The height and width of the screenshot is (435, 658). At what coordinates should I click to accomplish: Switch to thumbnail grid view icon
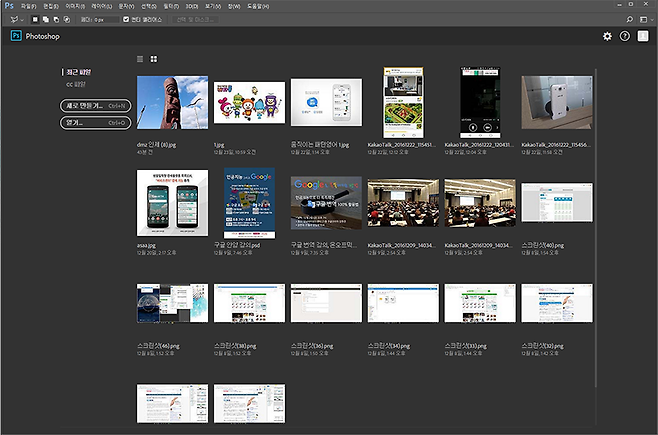[x=153, y=59]
